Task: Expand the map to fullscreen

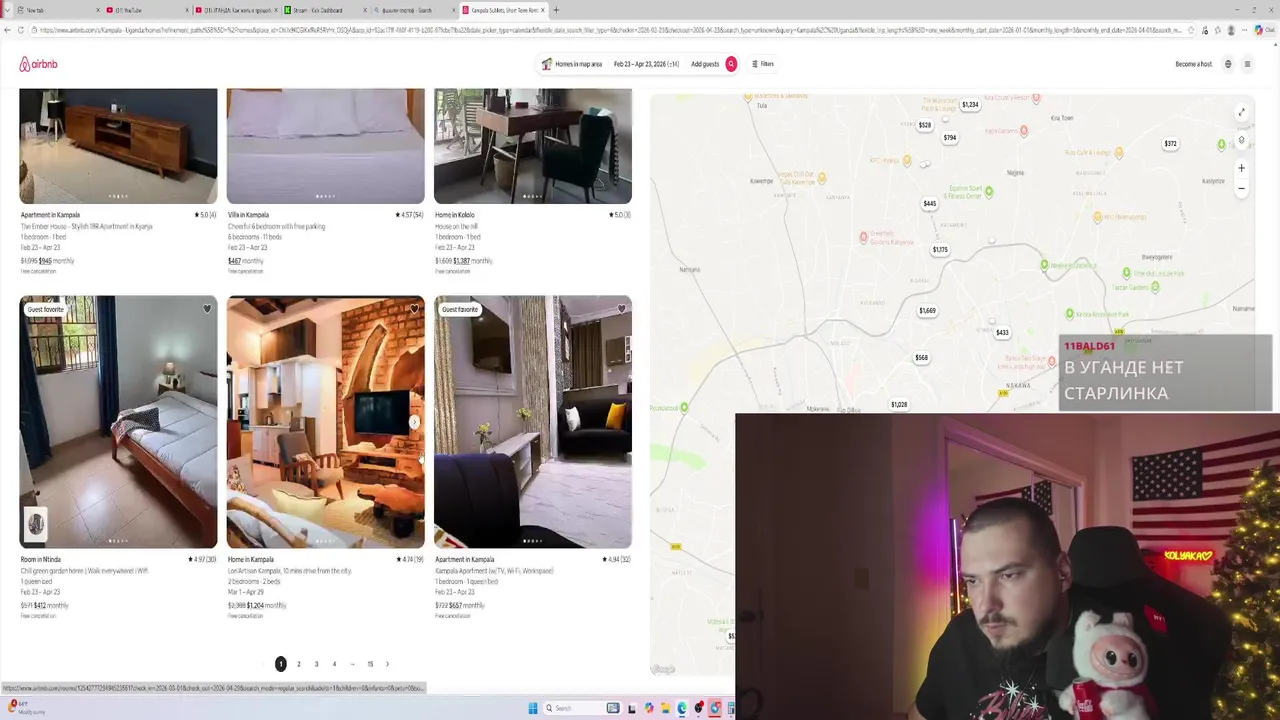Action: click(x=1242, y=112)
